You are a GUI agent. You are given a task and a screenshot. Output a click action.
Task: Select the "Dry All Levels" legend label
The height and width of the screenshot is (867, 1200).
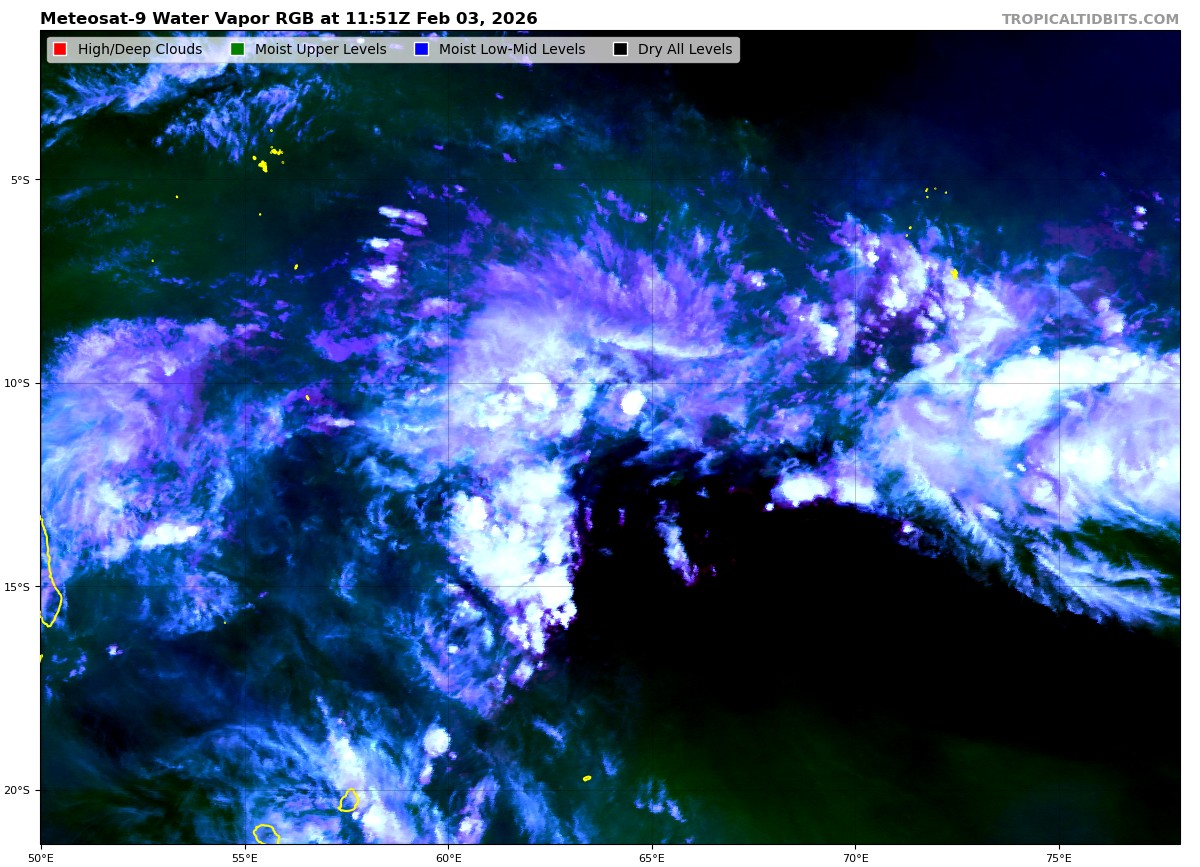click(x=684, y=50)
